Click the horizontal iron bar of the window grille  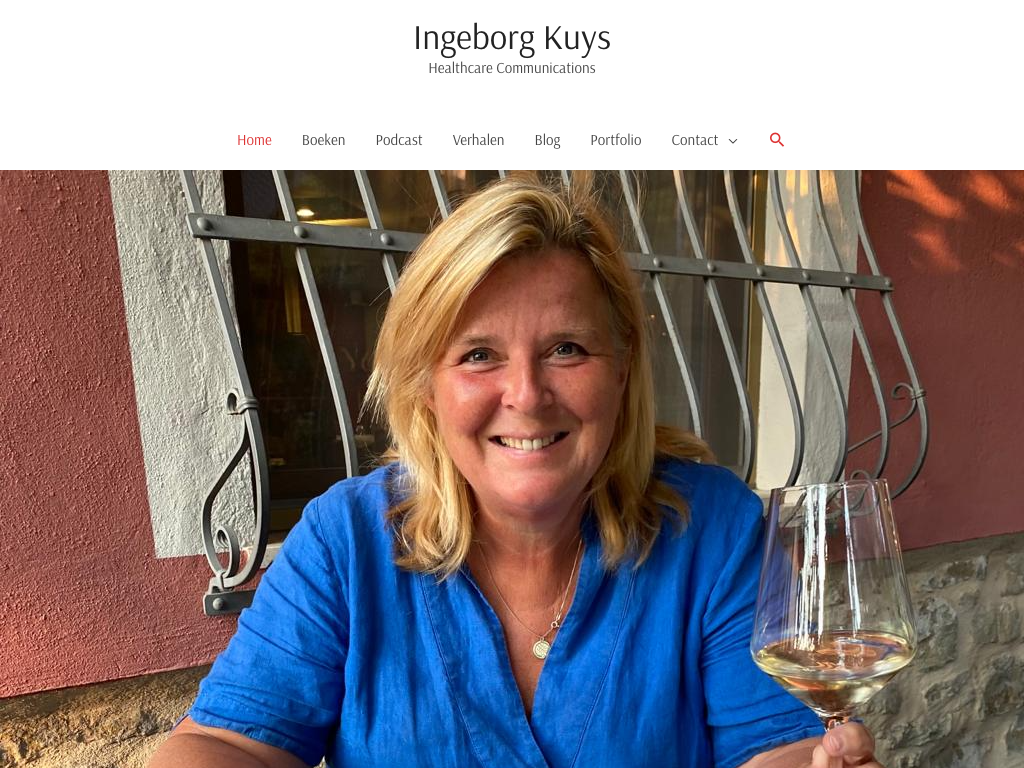307,233
